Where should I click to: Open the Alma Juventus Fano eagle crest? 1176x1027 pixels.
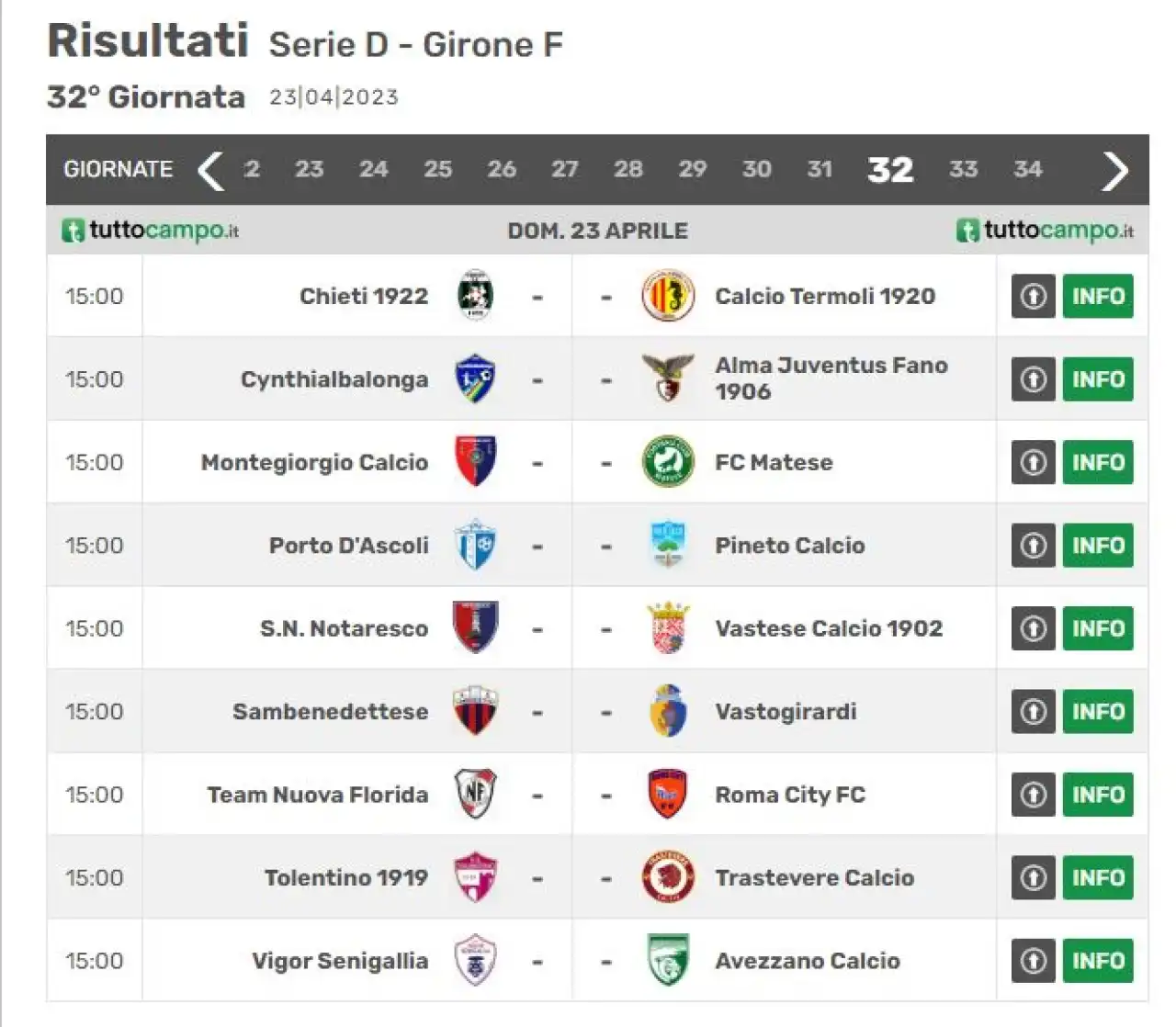pyautogui.click(x=668, y=378)
